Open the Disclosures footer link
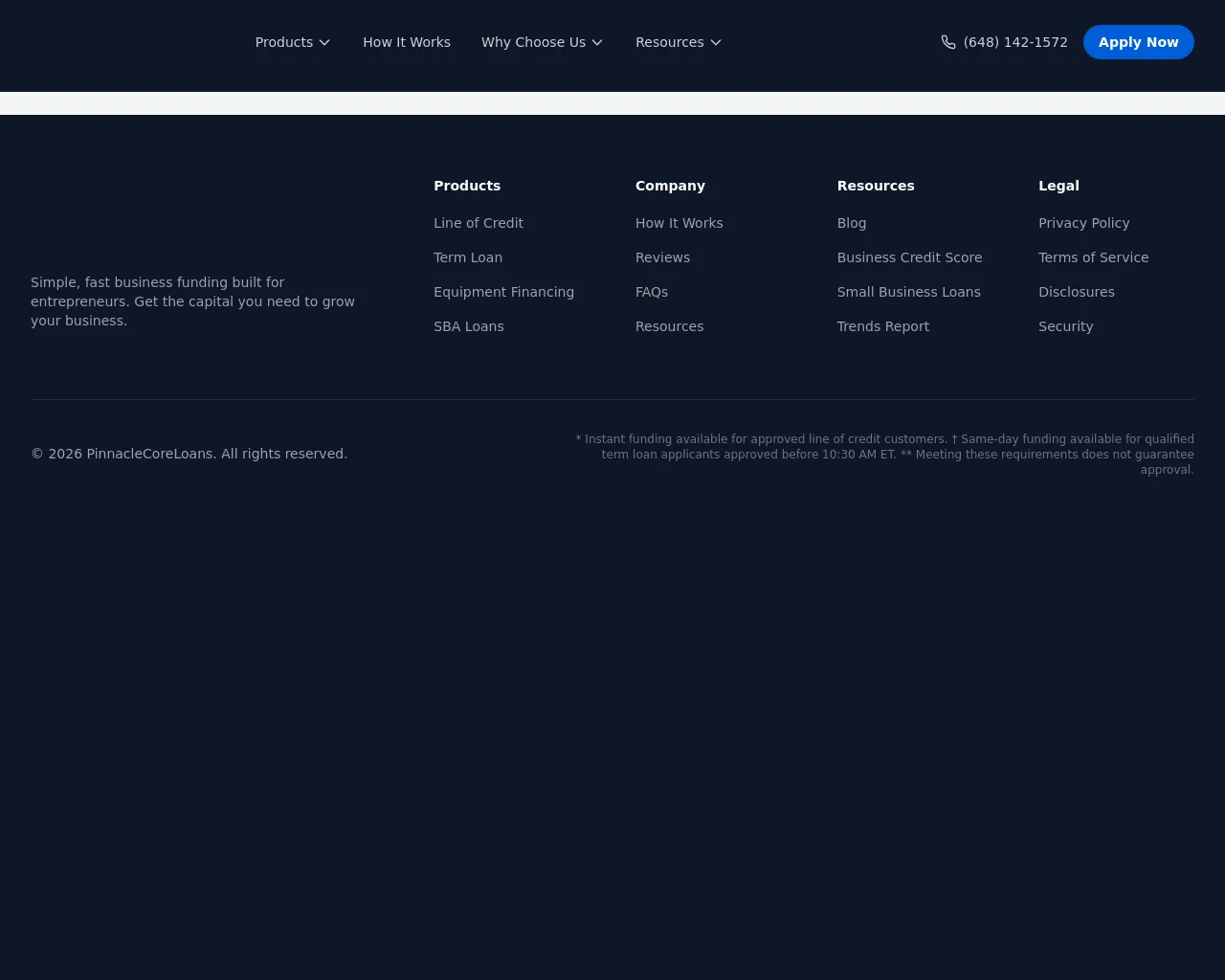Image resolution: width=1225 pixels, height=980 pixels. click(1077, 292)
